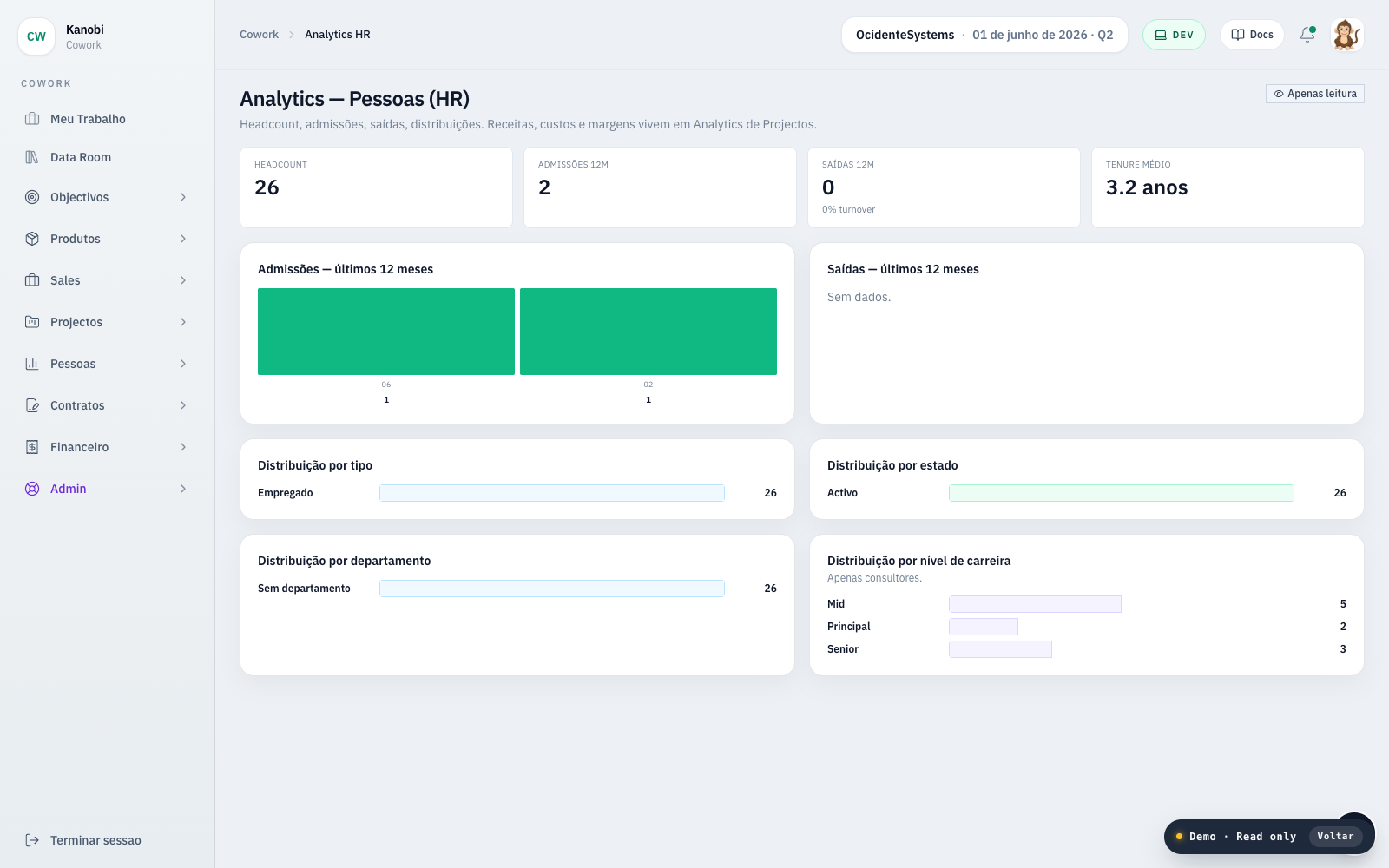Click the Sales briefcase icon
Screen dimensions: 1389x868
click(32, 280)
